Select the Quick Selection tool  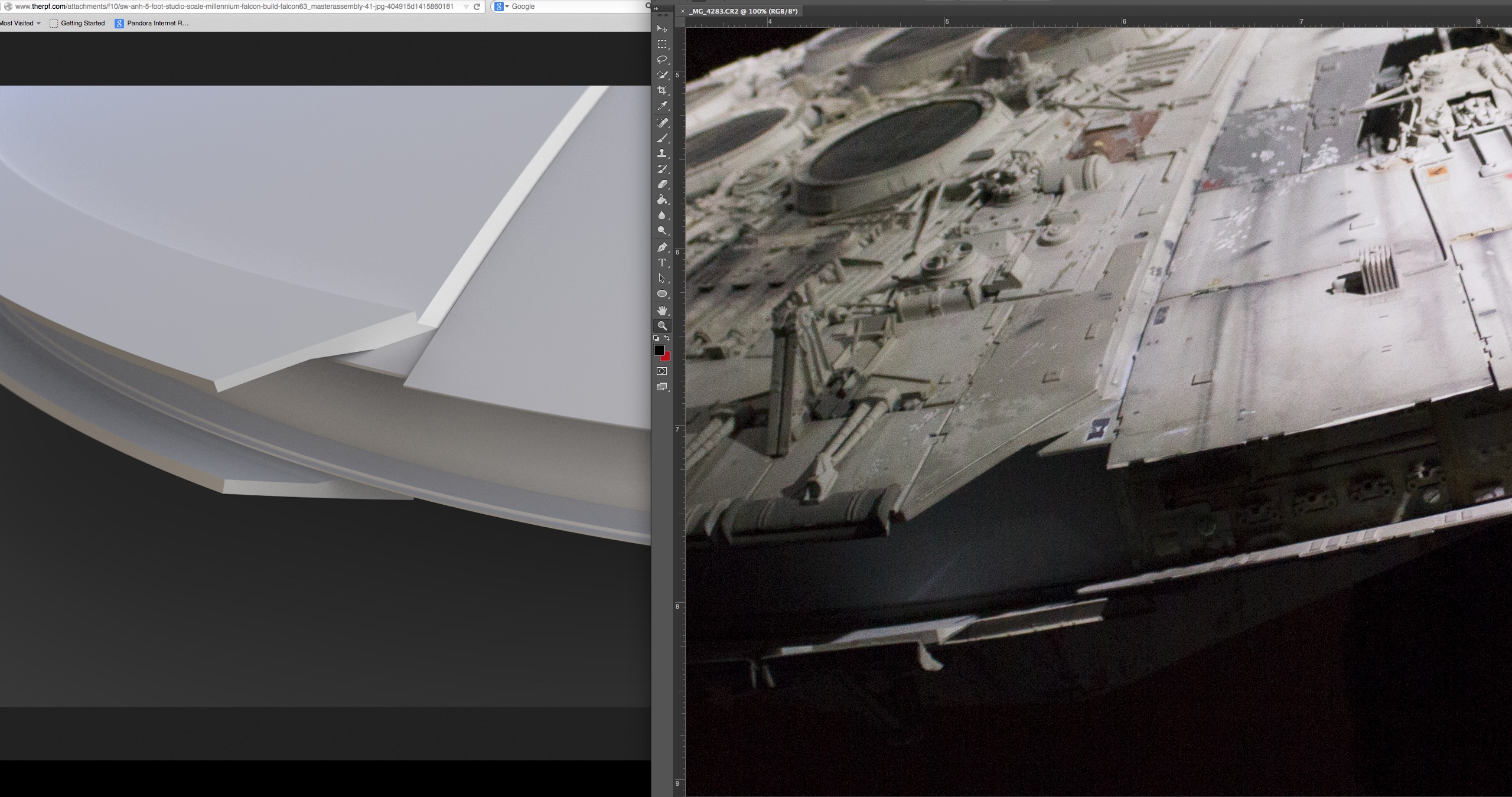pyautogui.click(x=662, y=75)
